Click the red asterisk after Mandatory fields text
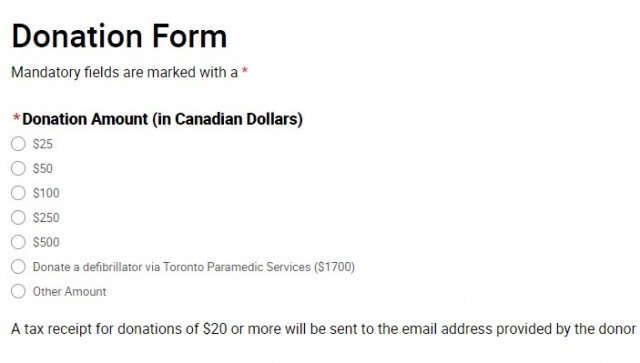This screenshot has height=363, width=640. click(x=245, y=71)
